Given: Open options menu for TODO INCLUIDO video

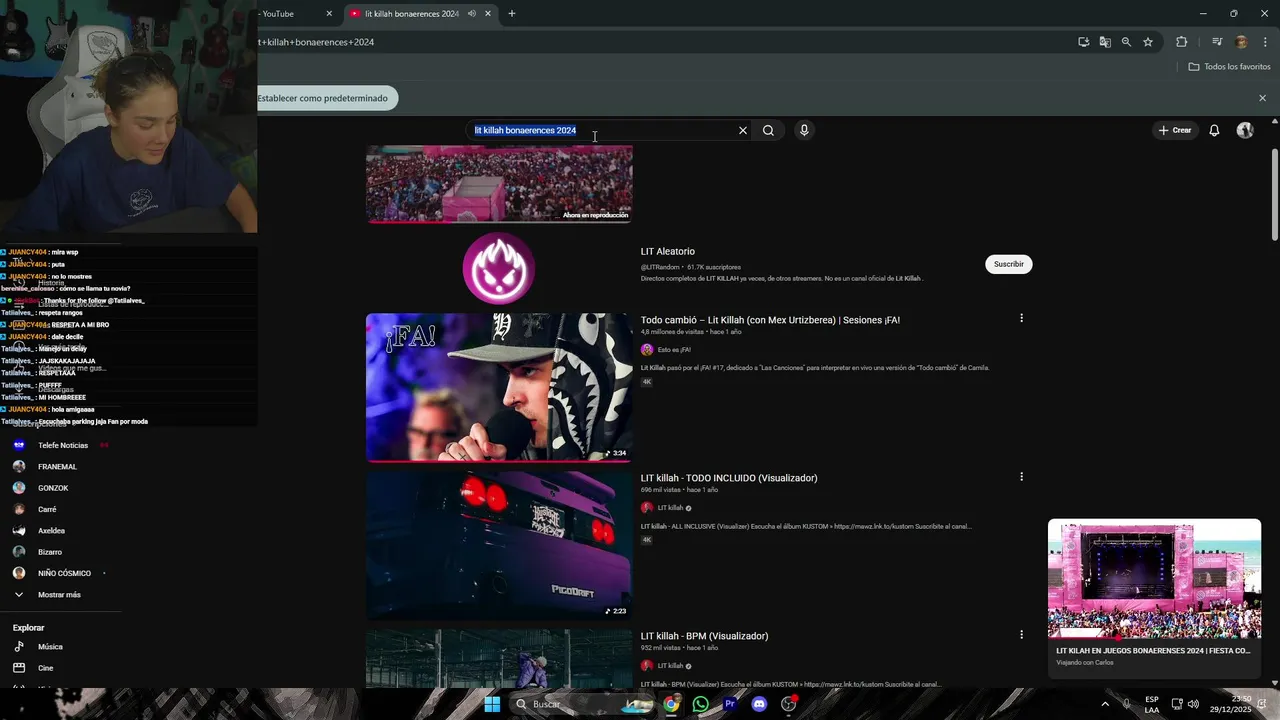Looking at the screenshot, I should coord(1021,476).
